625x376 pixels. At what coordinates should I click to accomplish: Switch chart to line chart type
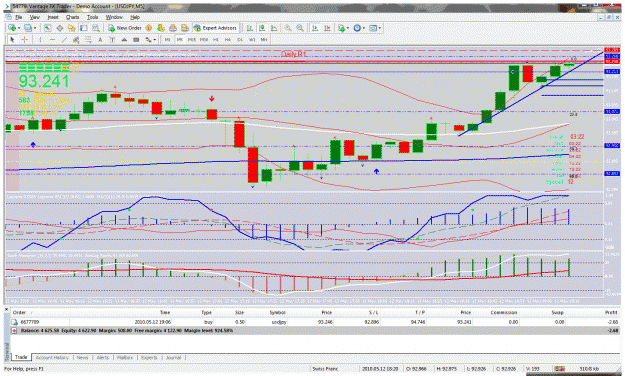[x=274, y=28]
